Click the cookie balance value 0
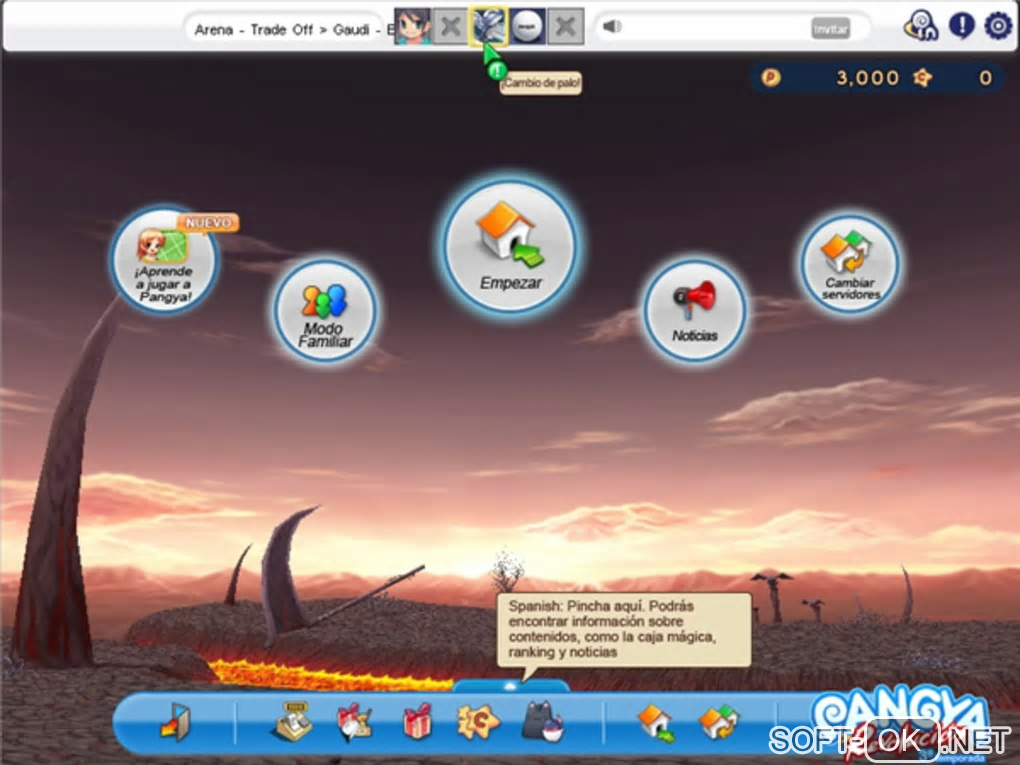Screen dimensions: 1020x765 986,78
